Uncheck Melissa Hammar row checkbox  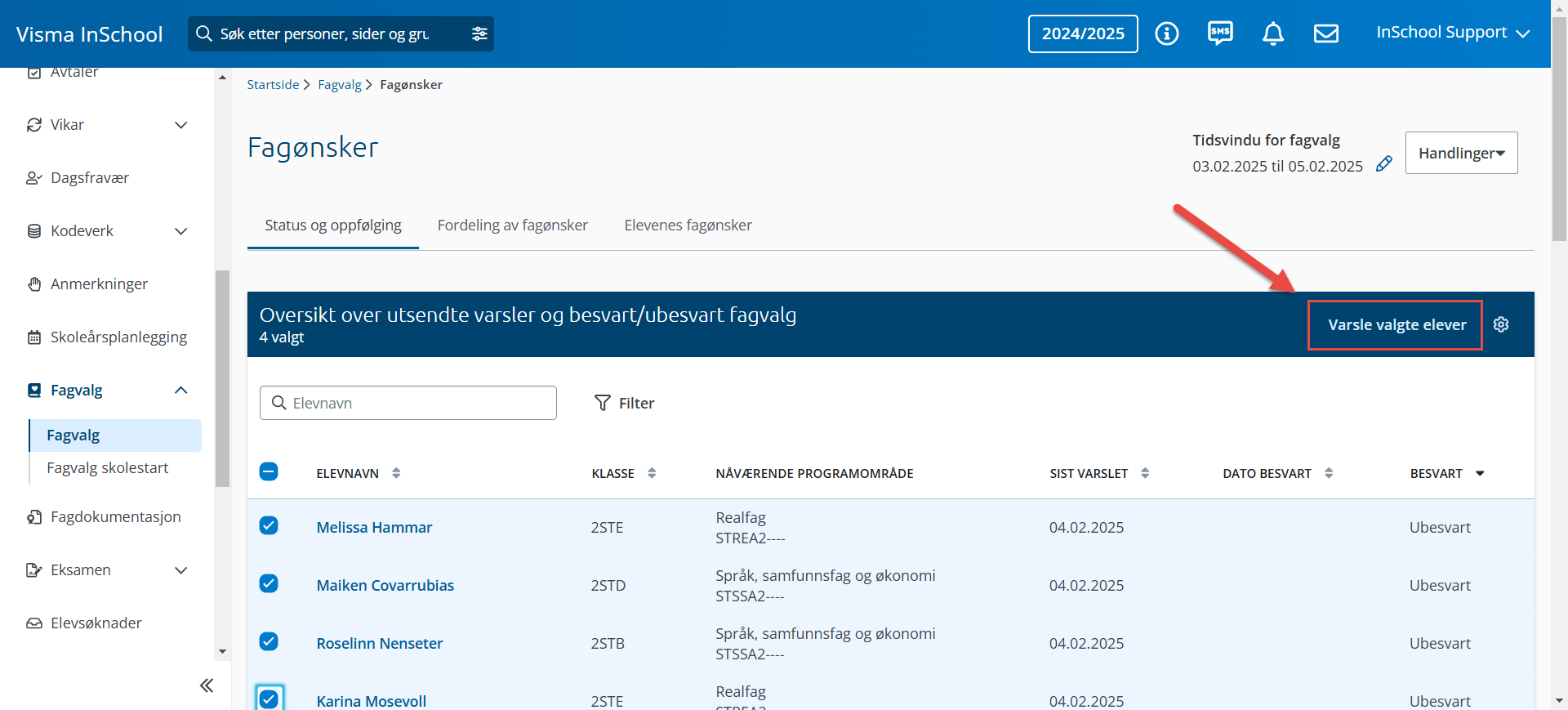click(269, 525)
